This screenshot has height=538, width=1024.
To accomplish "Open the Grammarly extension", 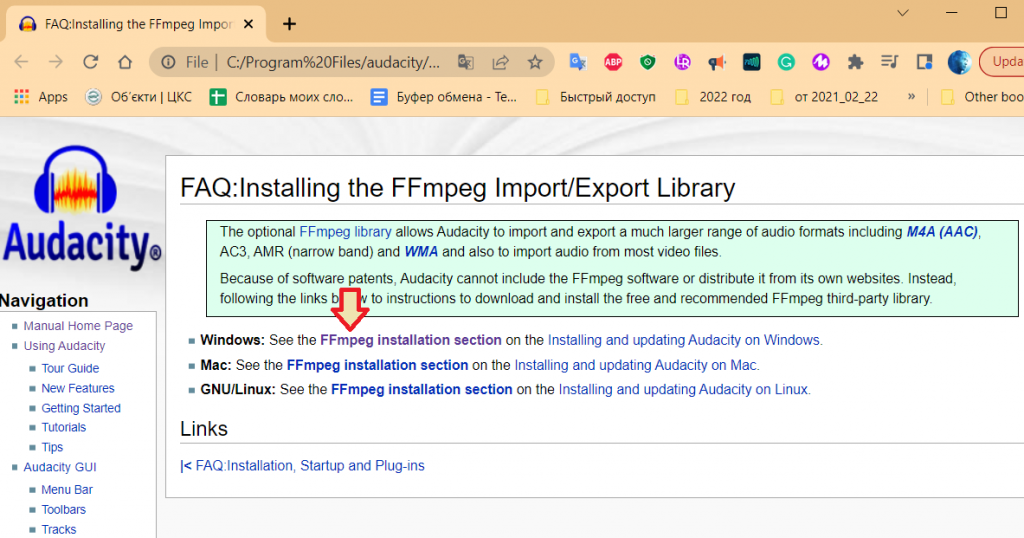I will click(786, 62).
